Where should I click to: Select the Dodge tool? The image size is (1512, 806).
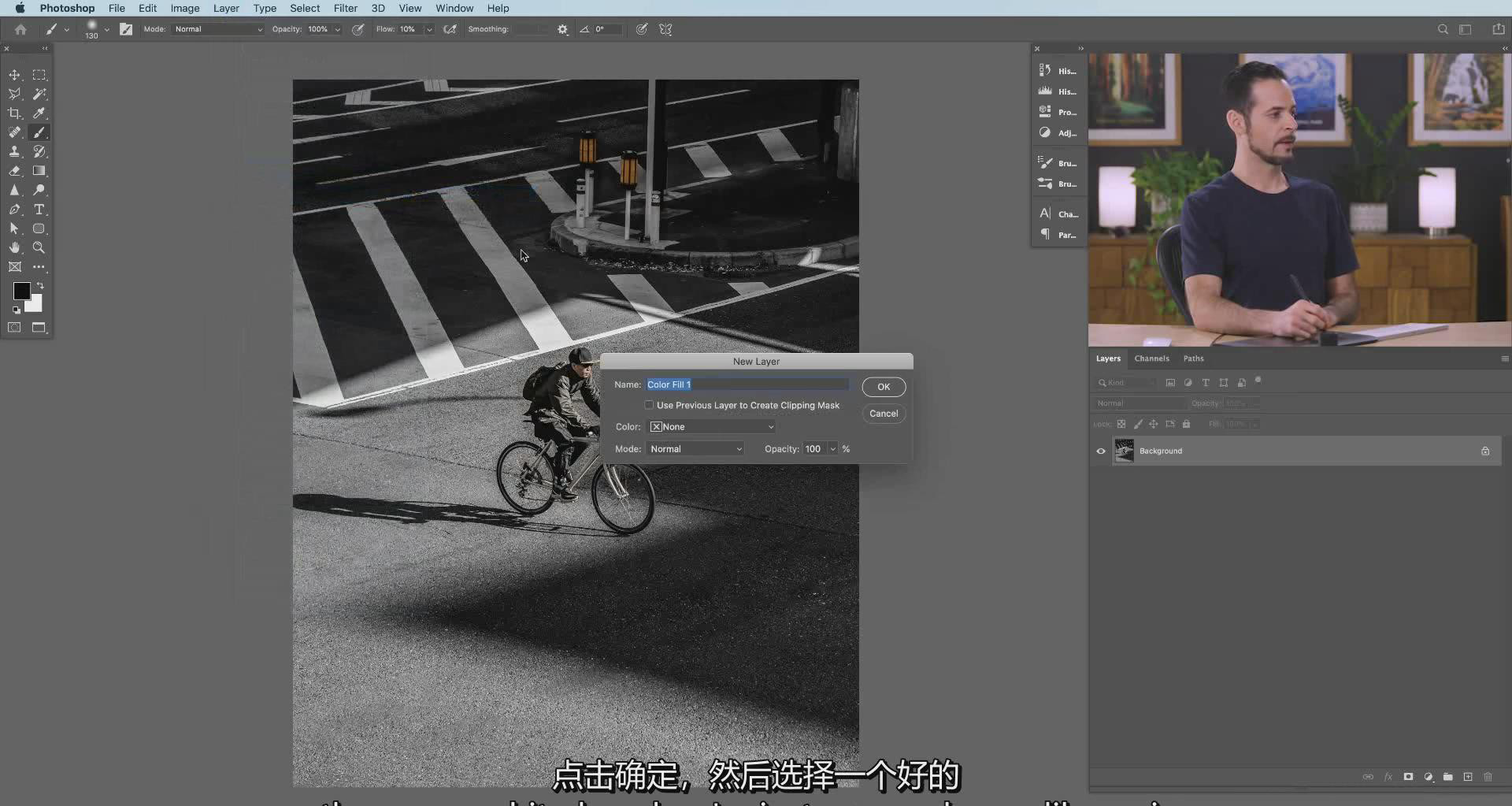[x=39, y=190]
